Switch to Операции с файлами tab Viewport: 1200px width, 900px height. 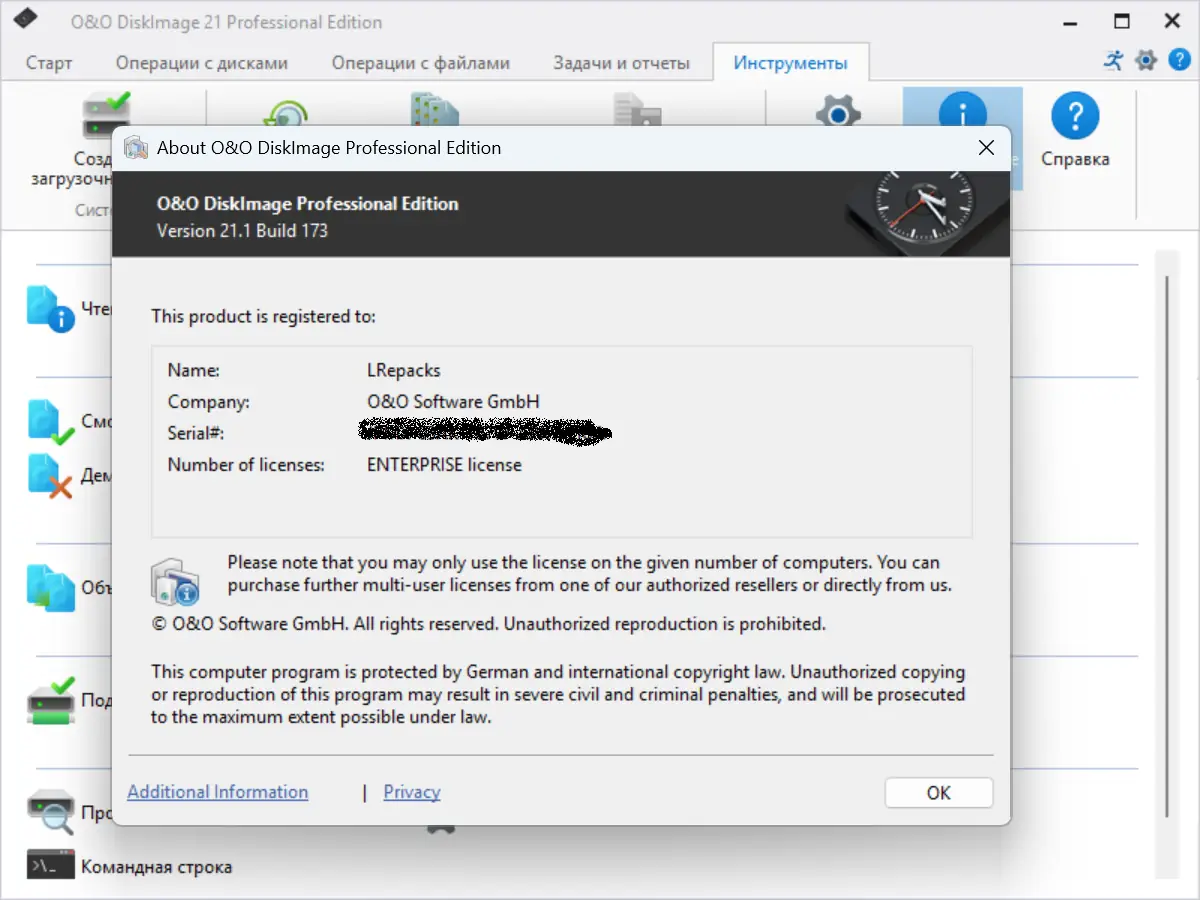point(421,63)
